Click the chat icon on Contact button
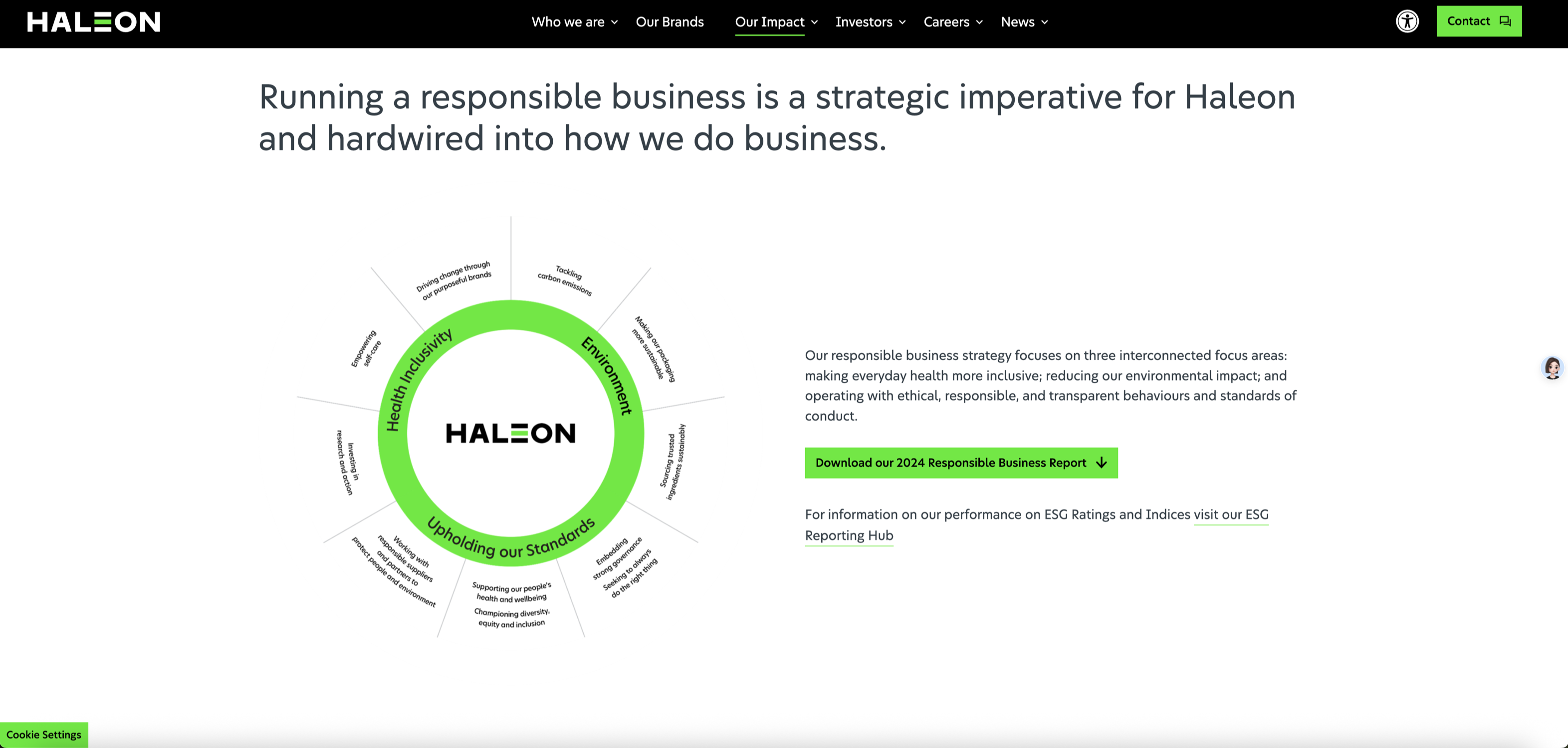Image resolution: width=1568 pixels, height=748 pixels. (x=1505, y=21)
